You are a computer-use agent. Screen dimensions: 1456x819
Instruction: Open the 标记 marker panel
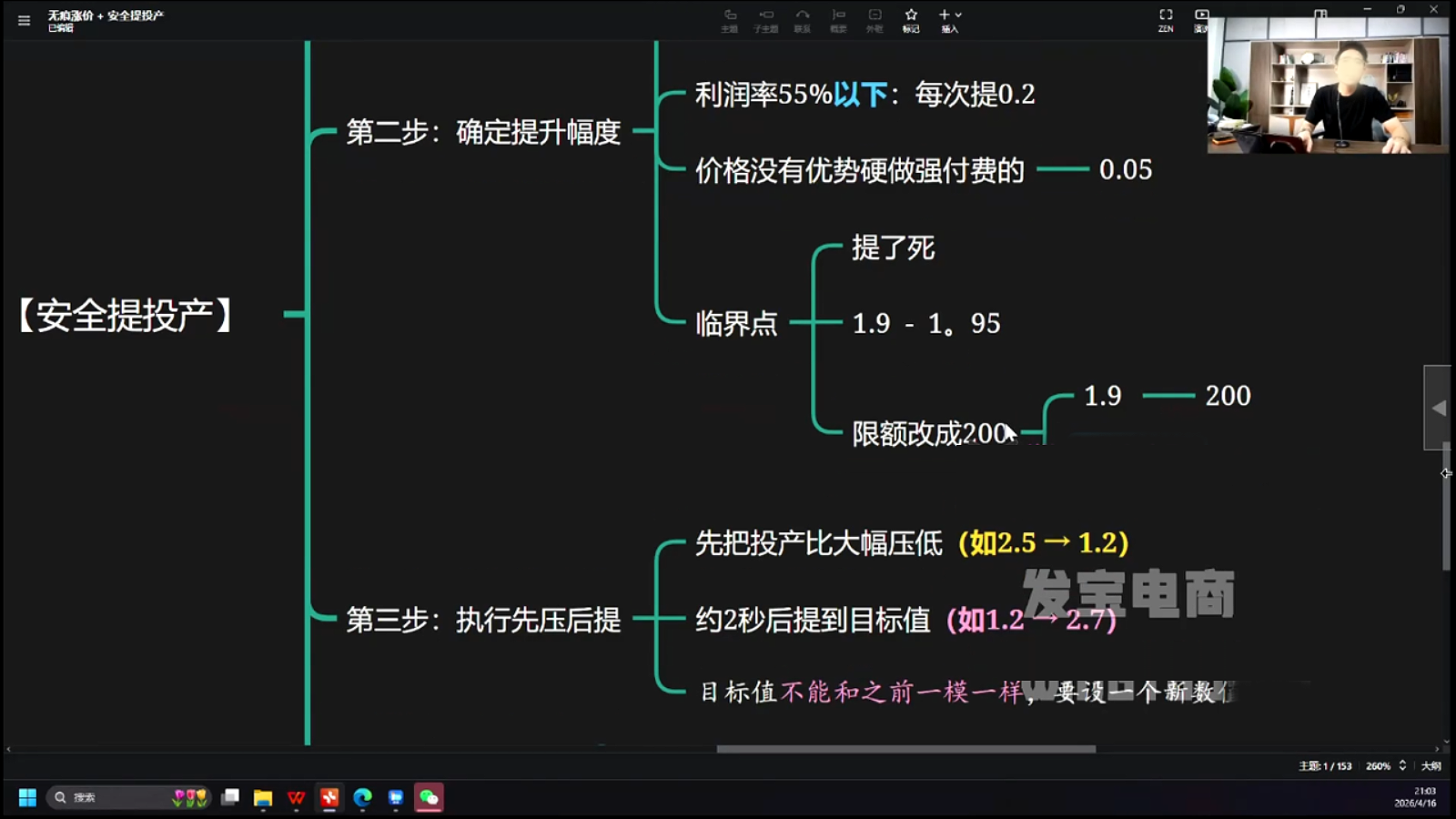point(910,18)
